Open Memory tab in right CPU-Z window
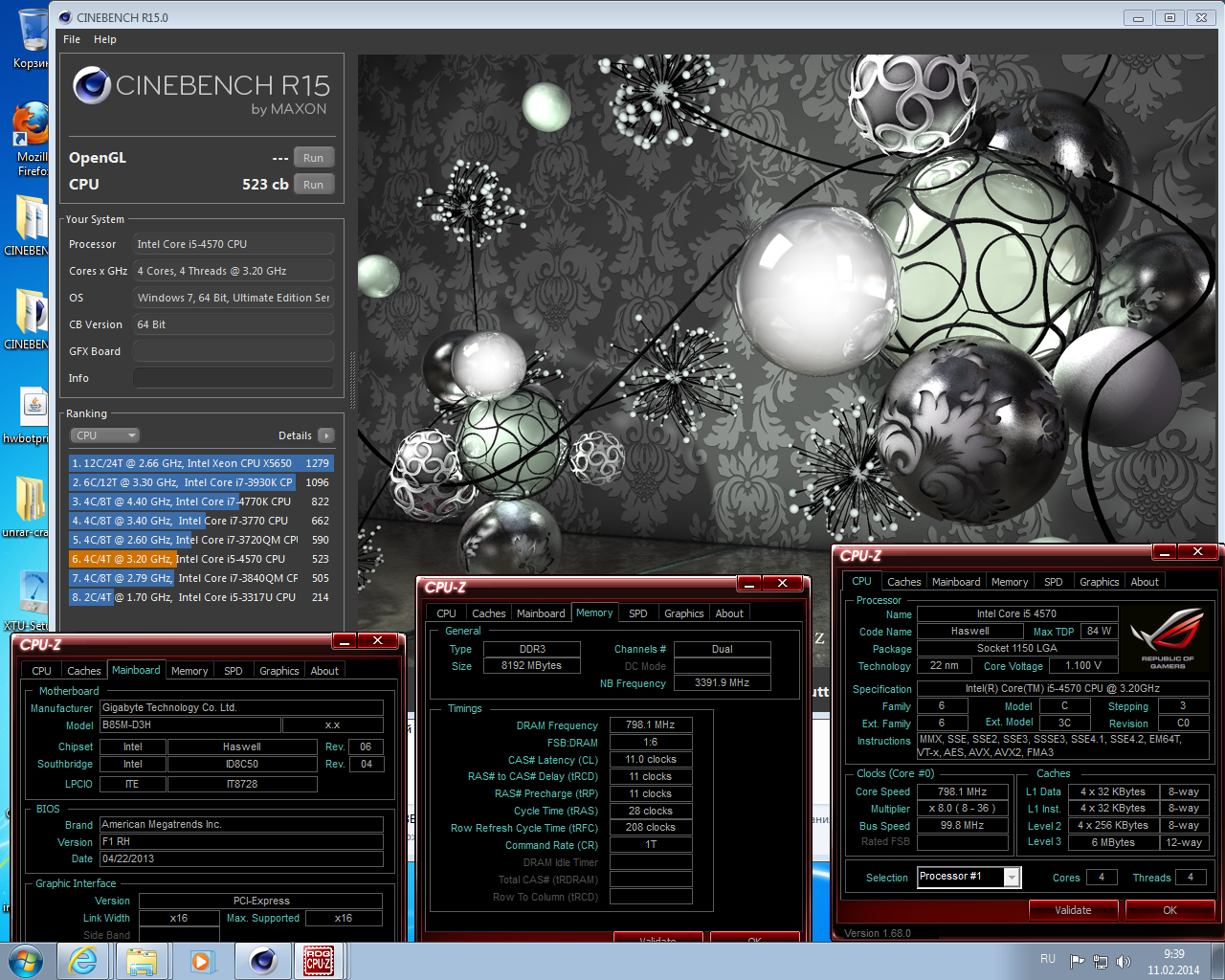The width and height of the screenshot is (1225, 980). [1010, 582]
